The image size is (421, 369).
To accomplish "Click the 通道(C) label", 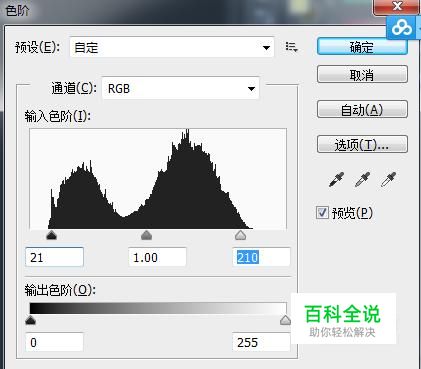I will [x=74, y=88].
